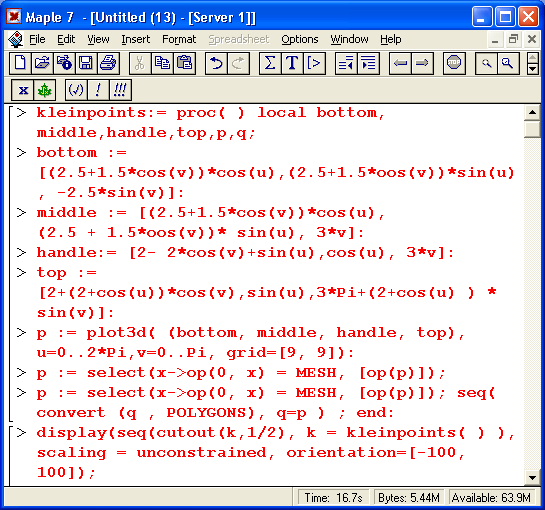
Task: Save worksheet using the floppy disk icon
Action: [86, 63]
